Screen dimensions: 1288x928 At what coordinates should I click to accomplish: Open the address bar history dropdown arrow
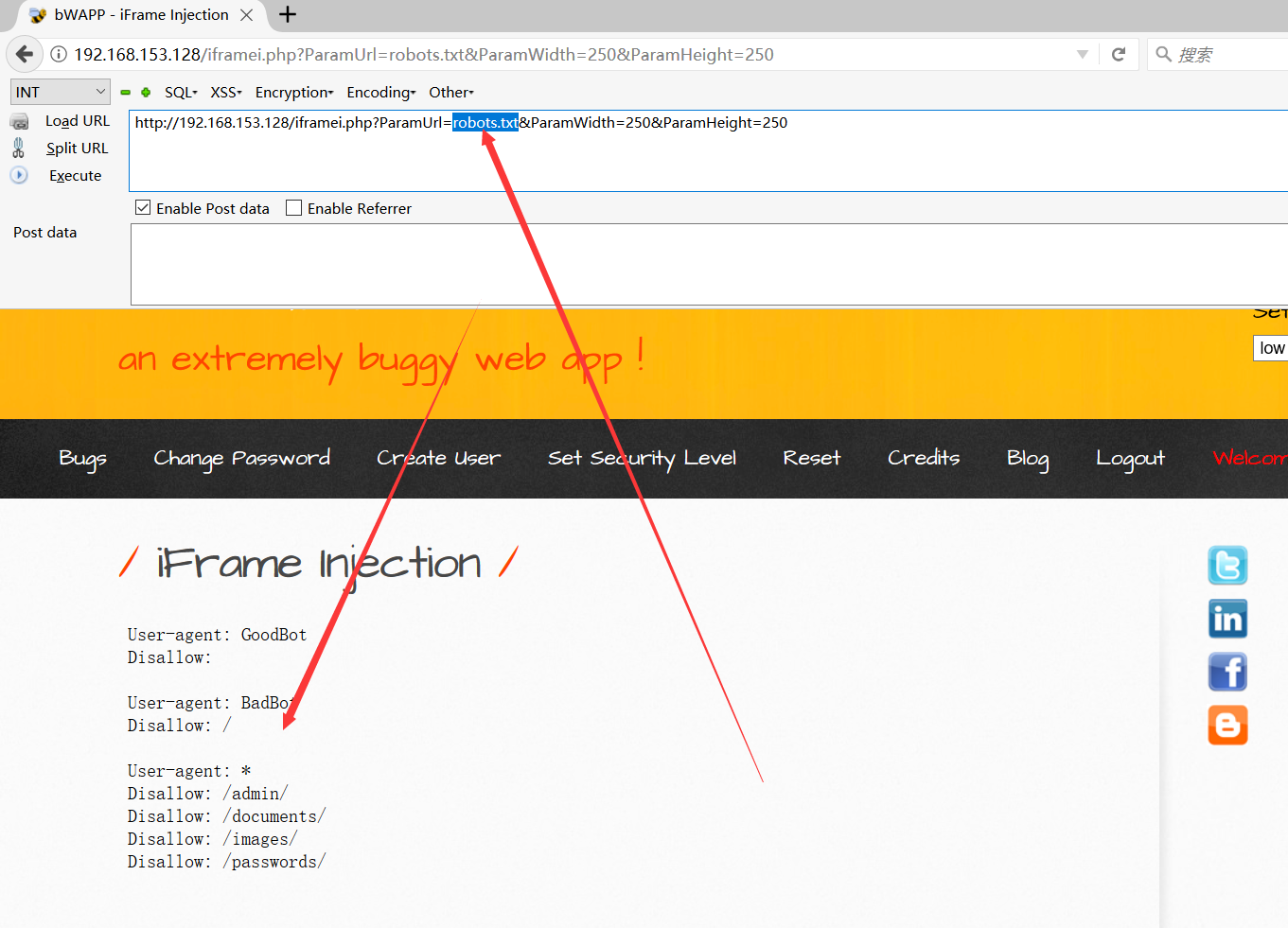(1082, 54)
